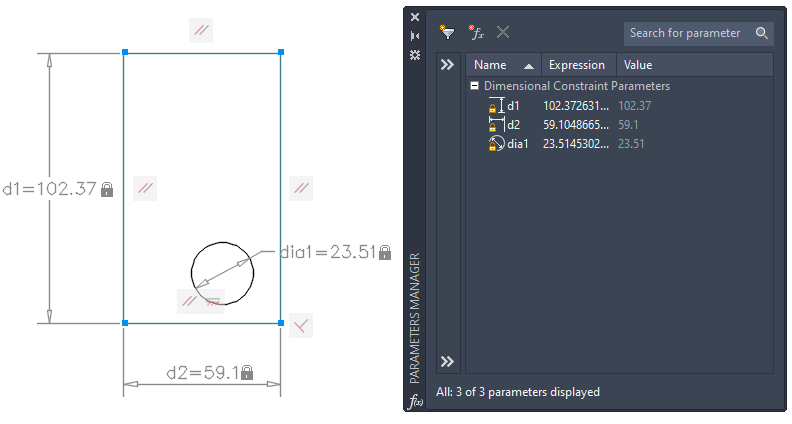Select the top-right rectangle grip
The image size is (792, 424).
pyautogui.click(x=281, y=52)
